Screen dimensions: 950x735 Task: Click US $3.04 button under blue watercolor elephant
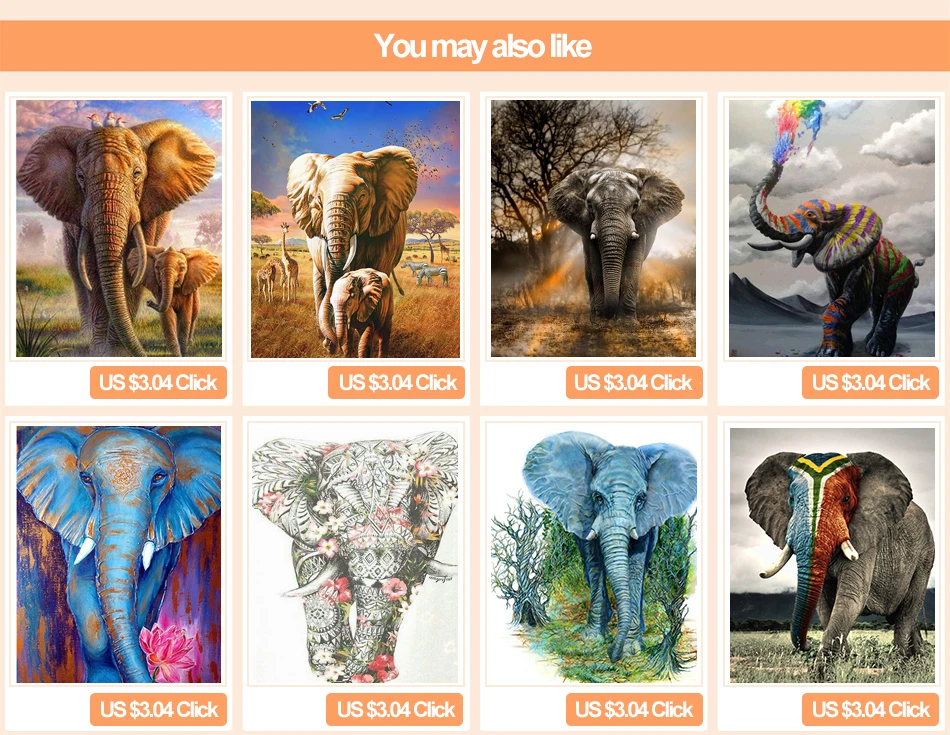634,710
